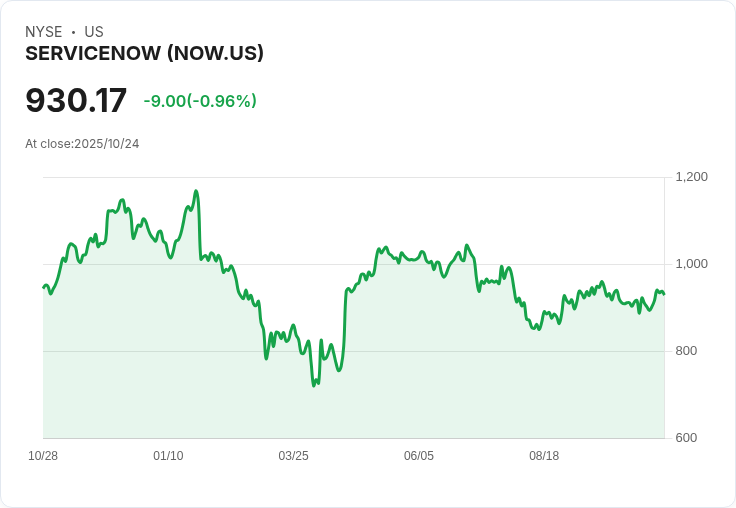Click the 600 y-axis label
Screen dimensions: 736x508
pos(687,438)
